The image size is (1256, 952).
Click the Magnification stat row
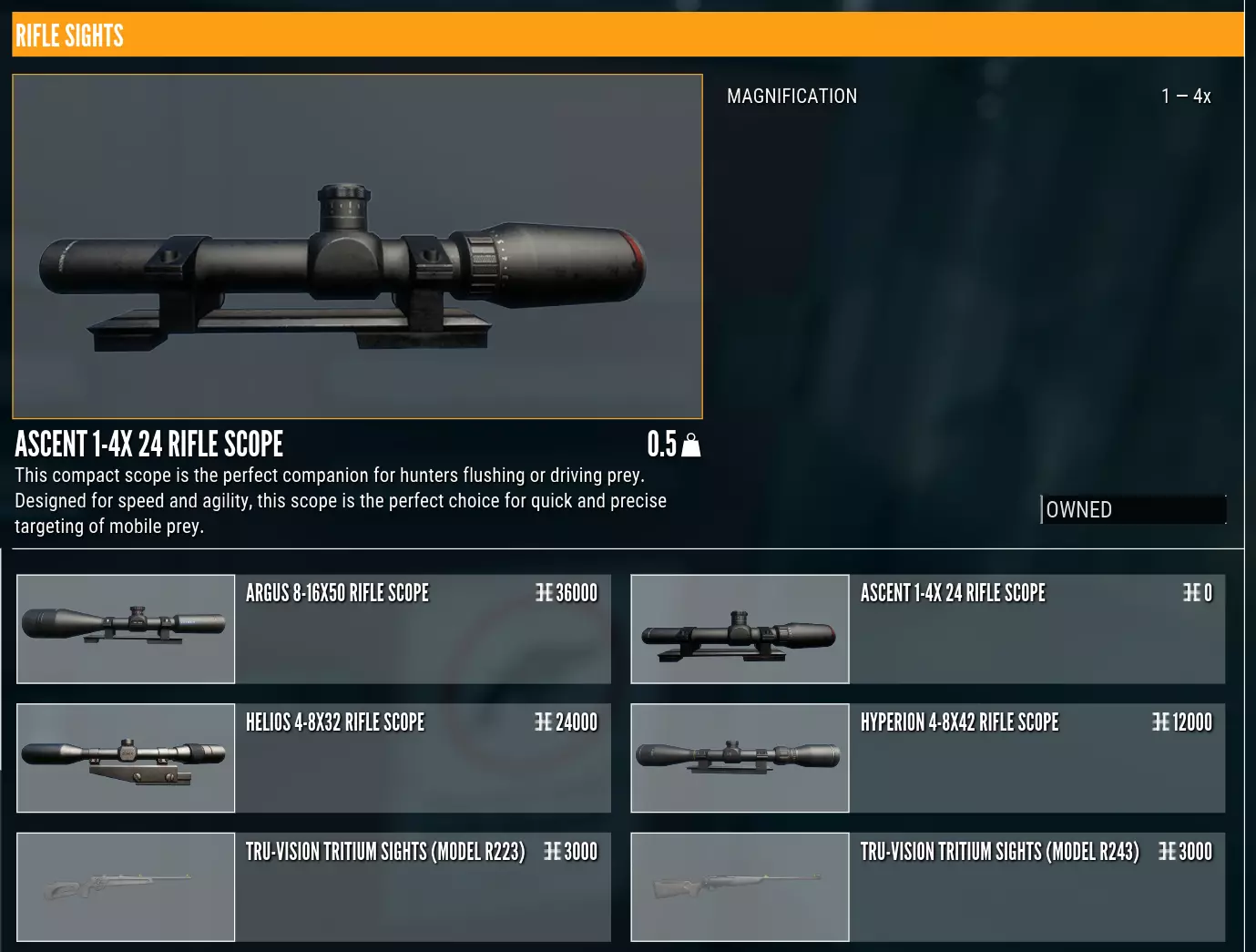click(968, 96)
